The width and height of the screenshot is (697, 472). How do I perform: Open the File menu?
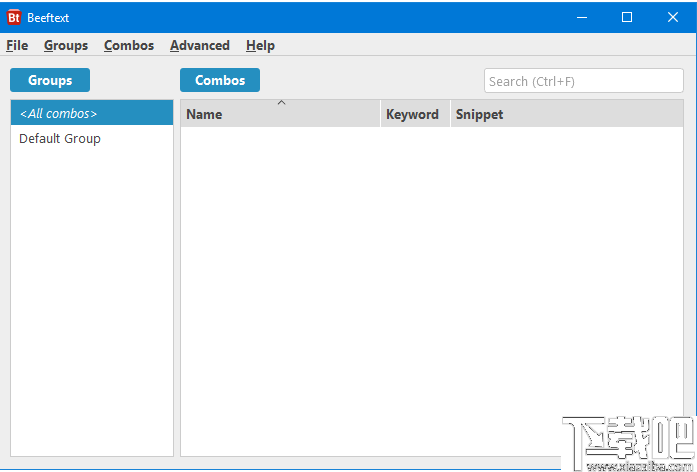[17, 45]
